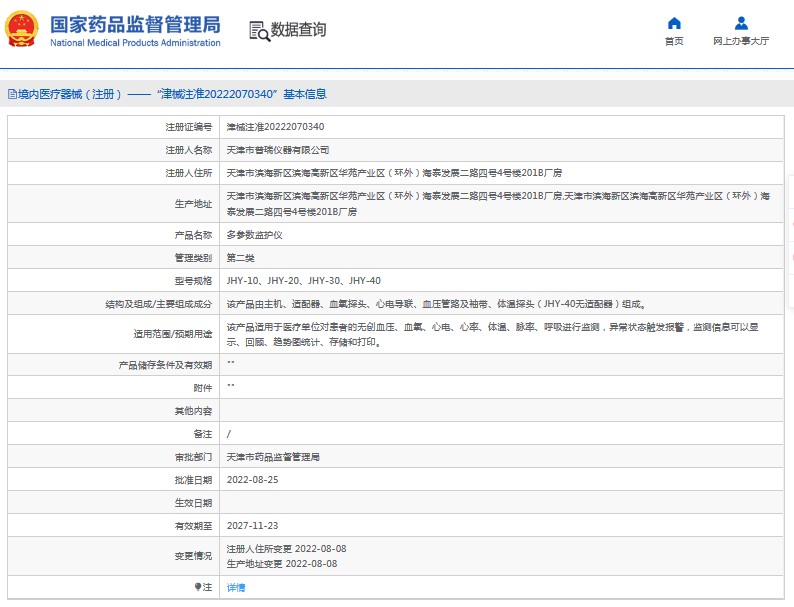Click the 适用范围/预期用途 label
The width and height of the screenshot is (794, 607).
(173, 334)
